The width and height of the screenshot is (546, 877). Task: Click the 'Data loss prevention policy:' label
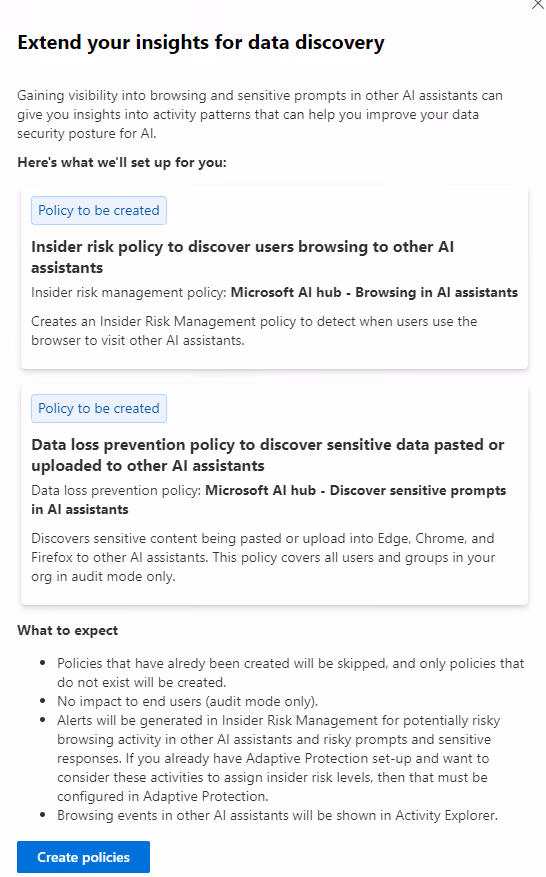pos(116,491)
